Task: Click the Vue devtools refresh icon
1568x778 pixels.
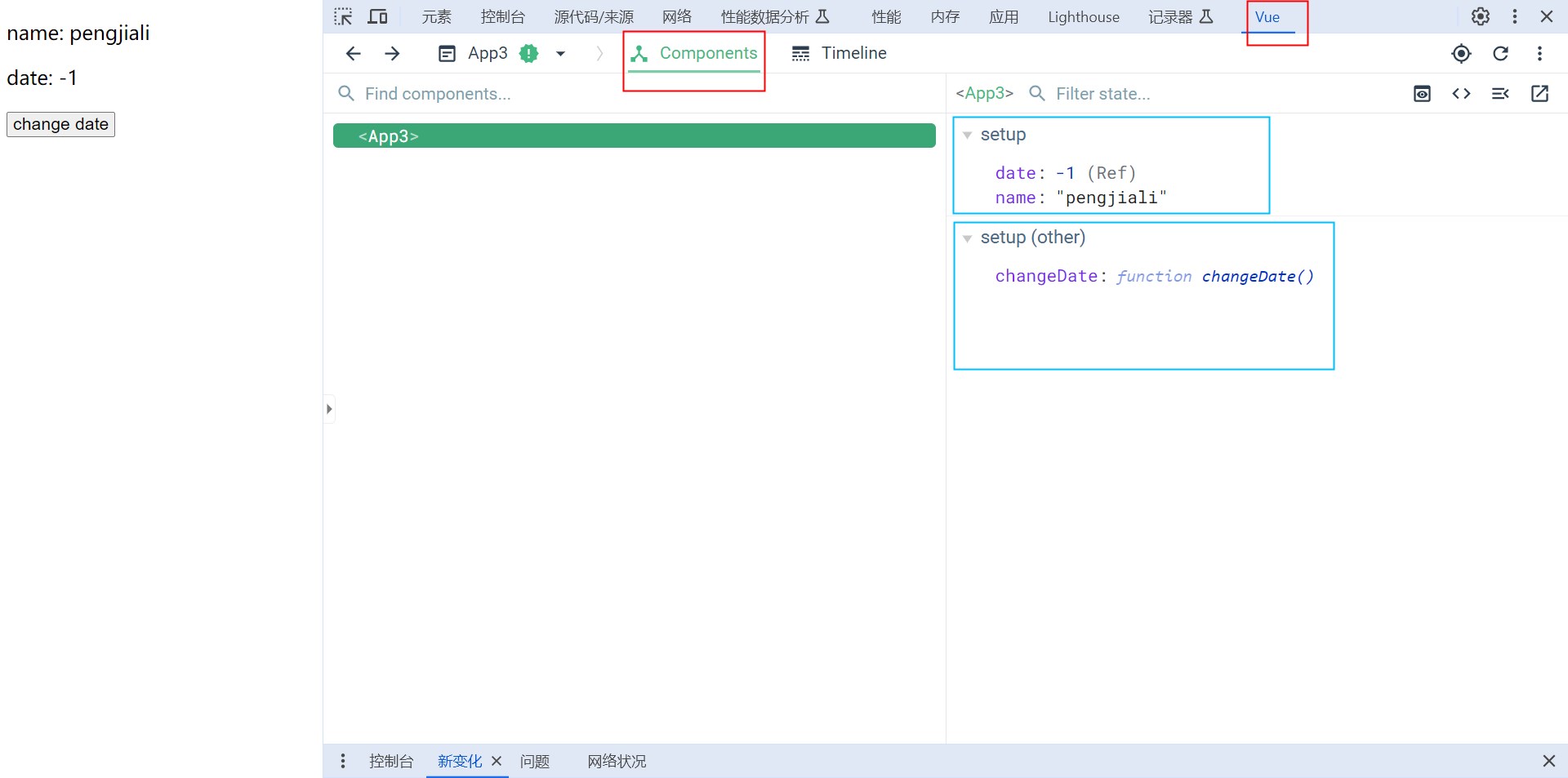Action: [x=1500, y=54]
